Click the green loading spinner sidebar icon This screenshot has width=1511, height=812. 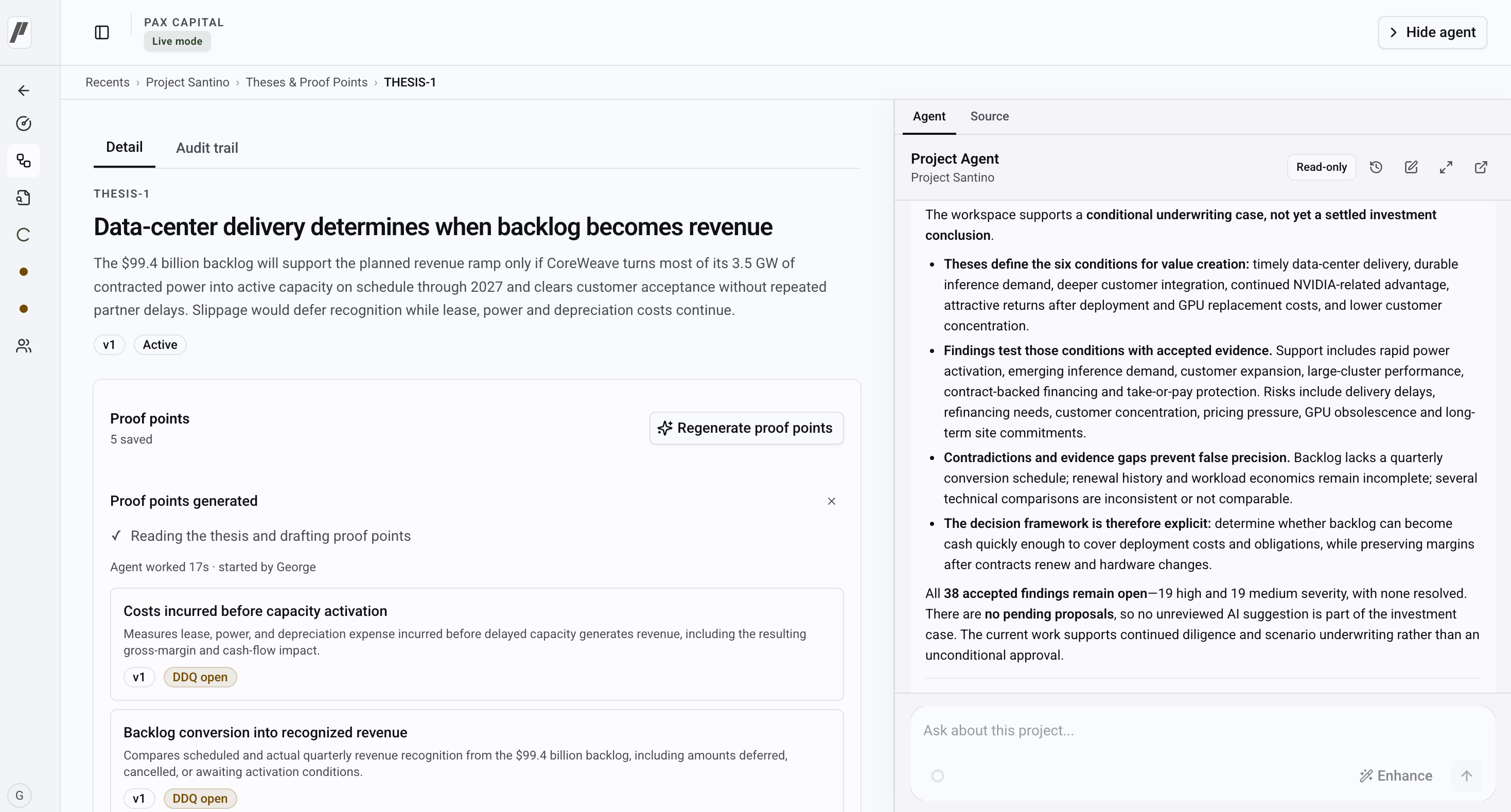click(x=24, y=235)
